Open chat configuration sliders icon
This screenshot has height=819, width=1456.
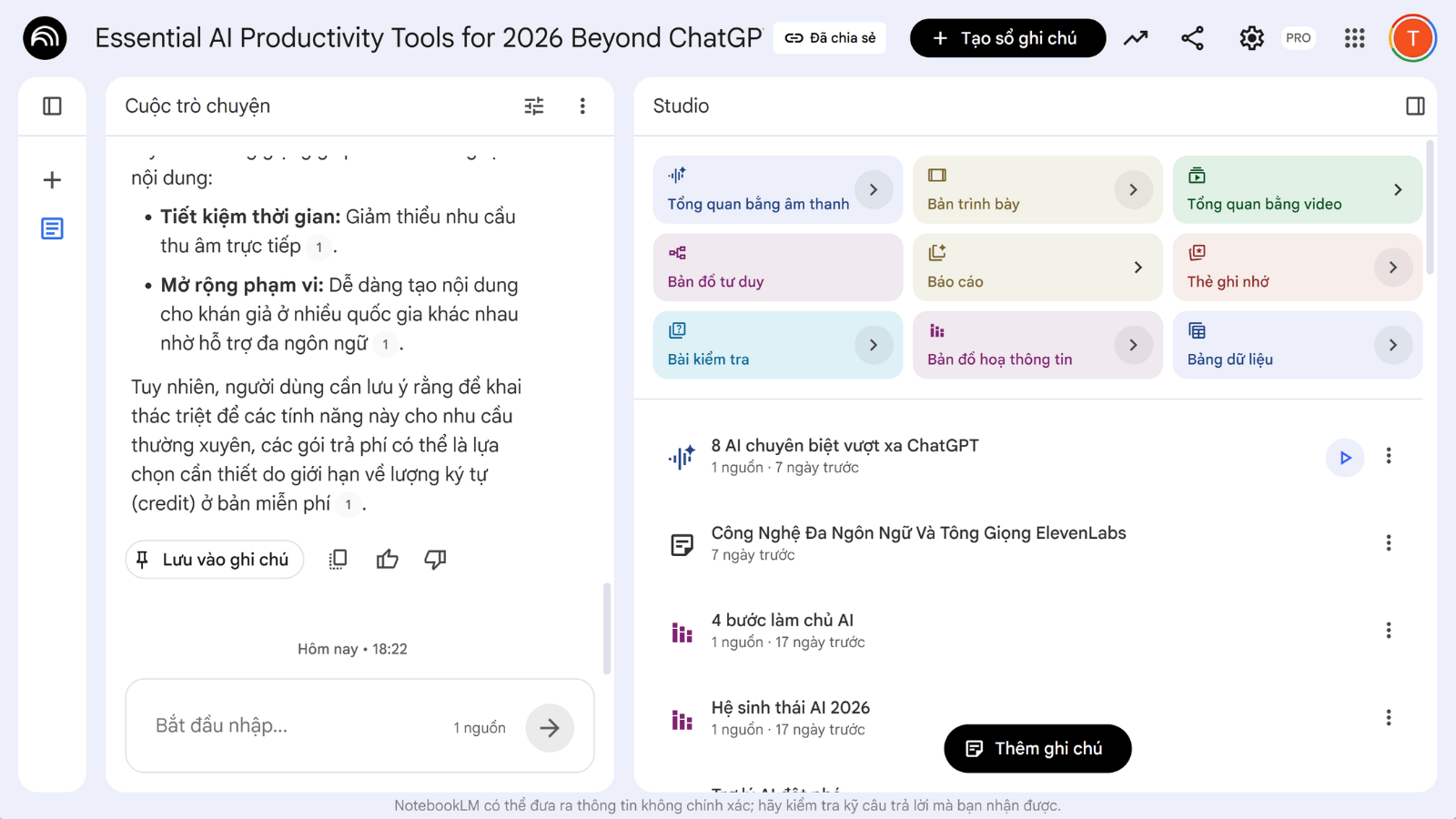click(534, 106)
